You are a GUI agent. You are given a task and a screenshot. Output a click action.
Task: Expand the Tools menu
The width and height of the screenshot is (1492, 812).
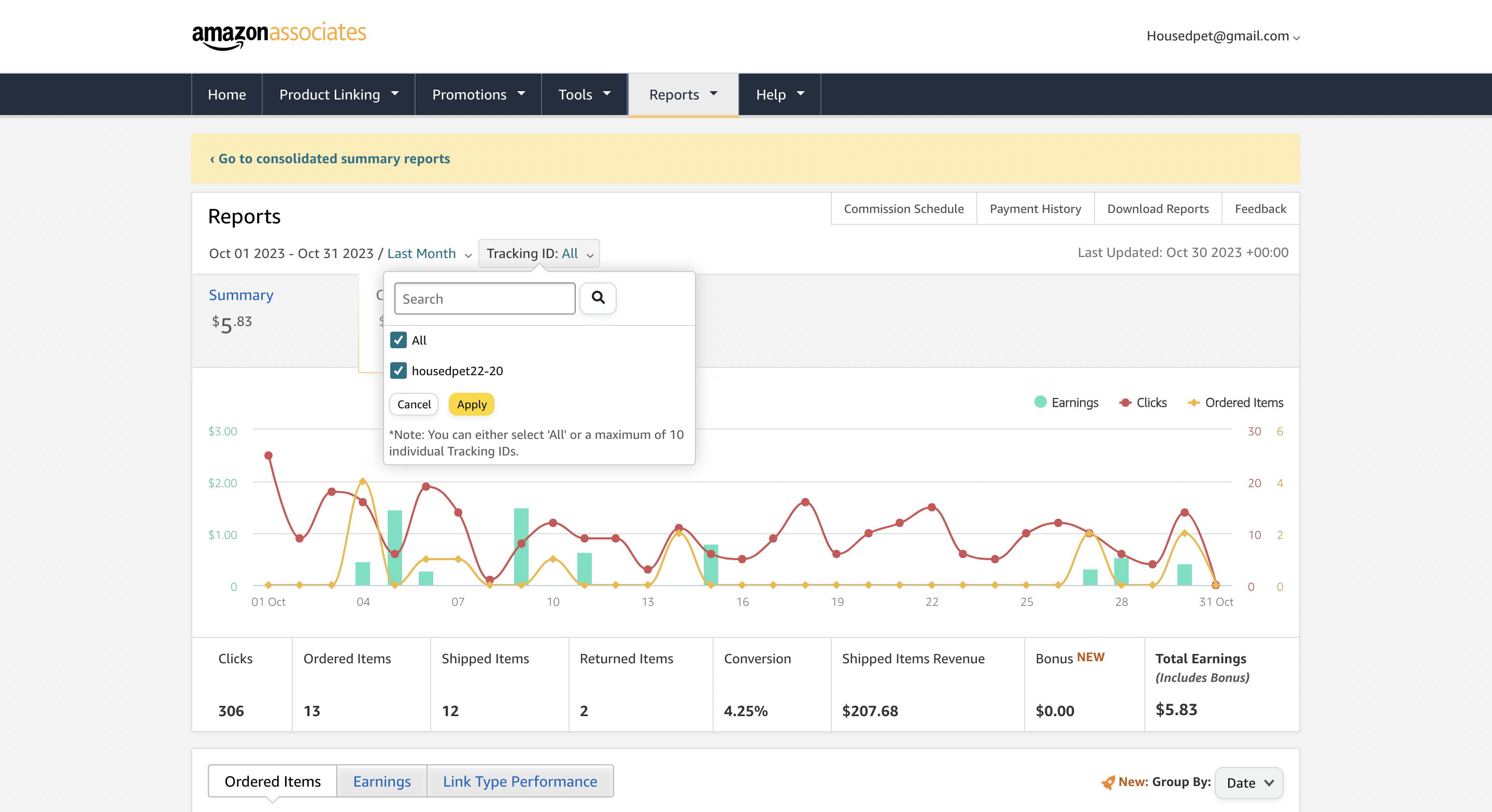[x=585, y=94]
